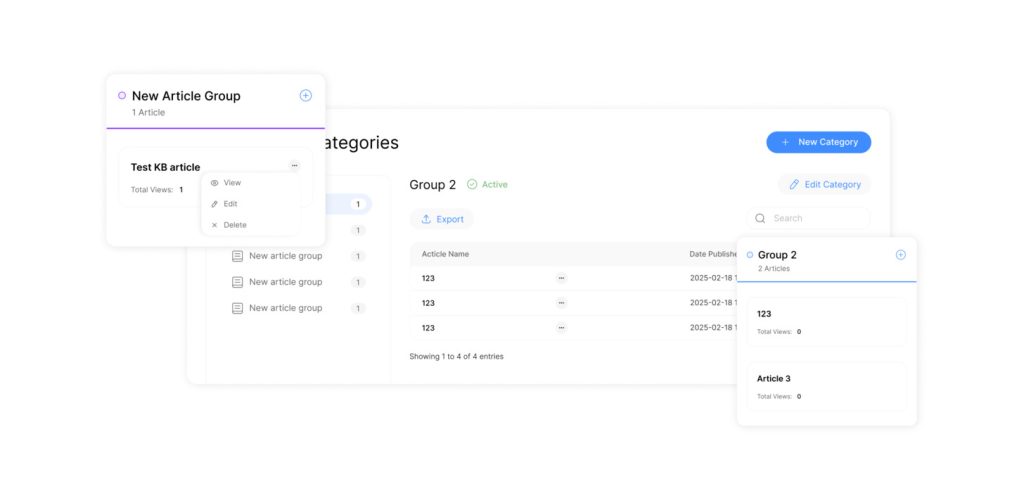Click the purple circle beside New Article Group

(122, 96)
